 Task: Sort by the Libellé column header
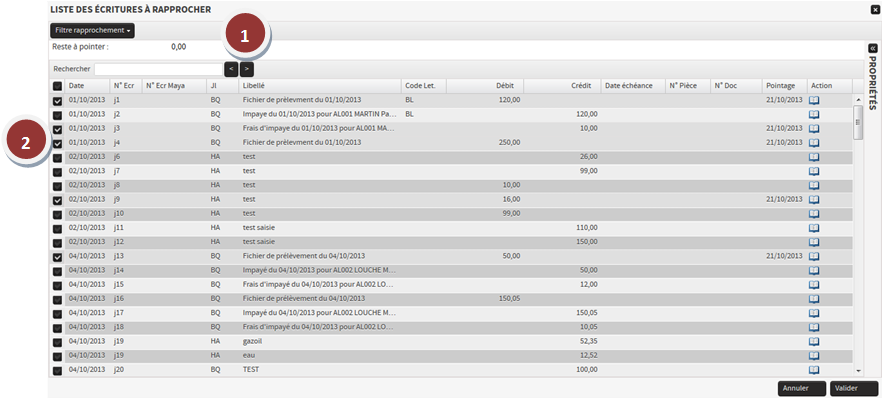(320, 85)
